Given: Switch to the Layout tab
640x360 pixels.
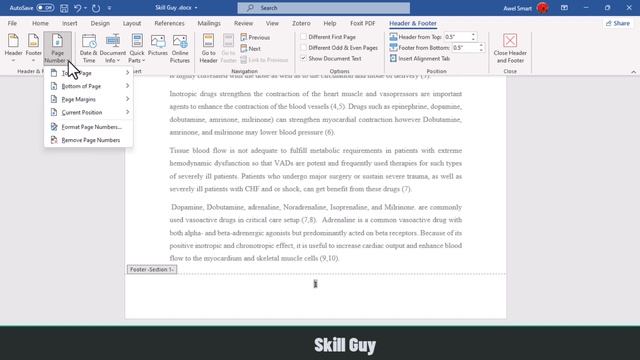Looking at the screenshot, I should (132, 23).
